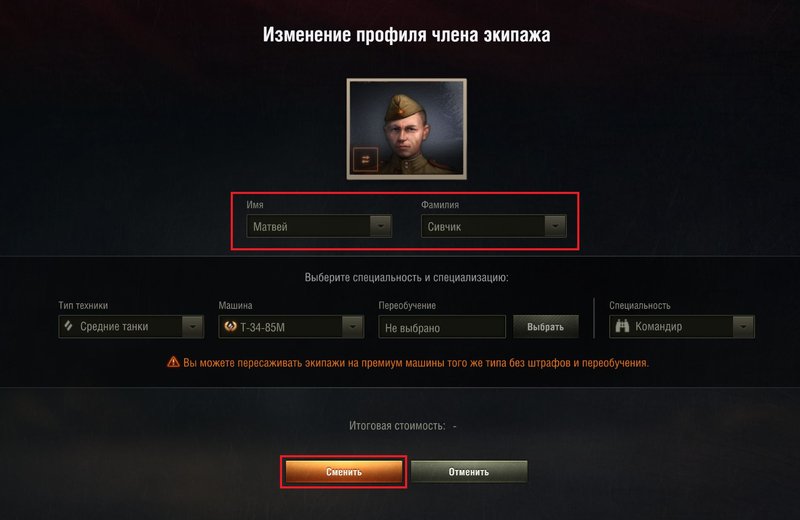Select the Сивчик surname field
Screen dimensions: 800x520
click(493, 226)
